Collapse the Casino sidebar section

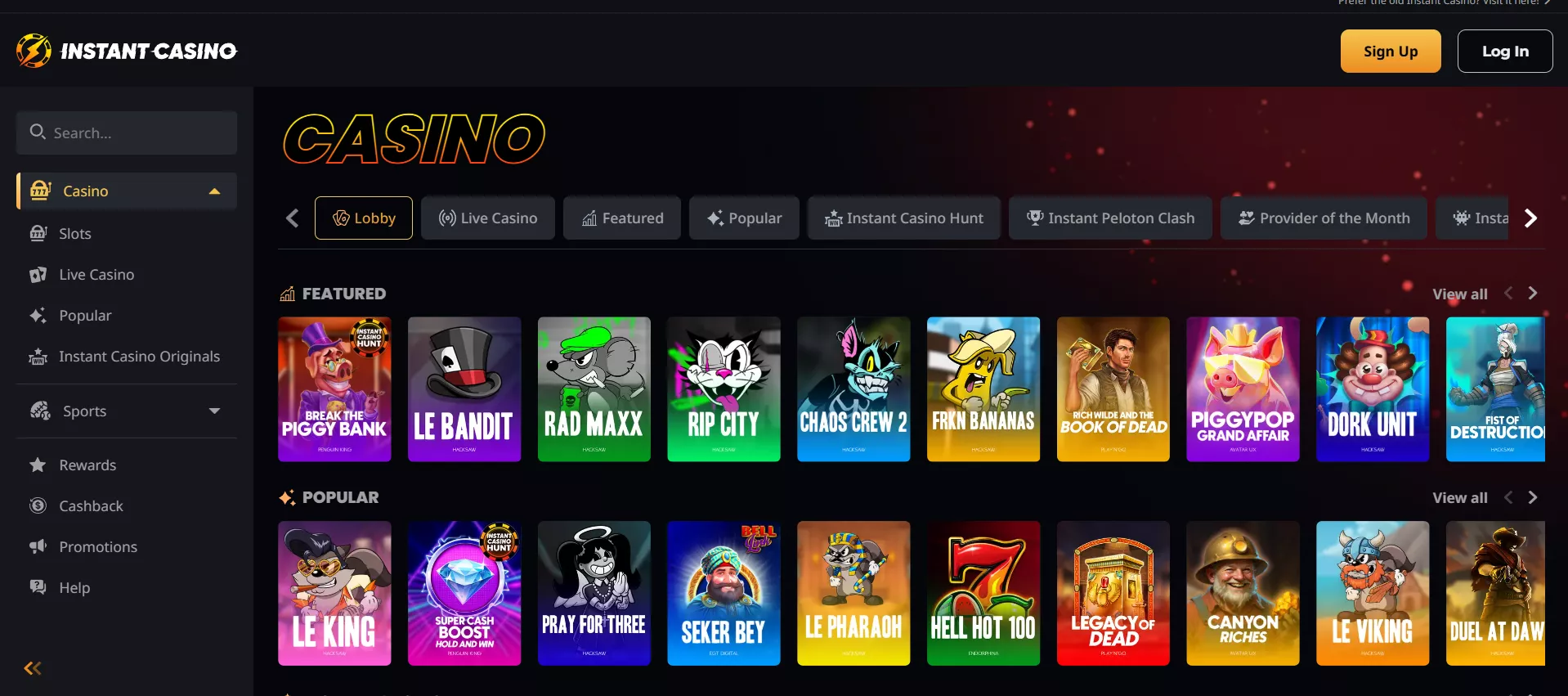(x=214, y=191)
